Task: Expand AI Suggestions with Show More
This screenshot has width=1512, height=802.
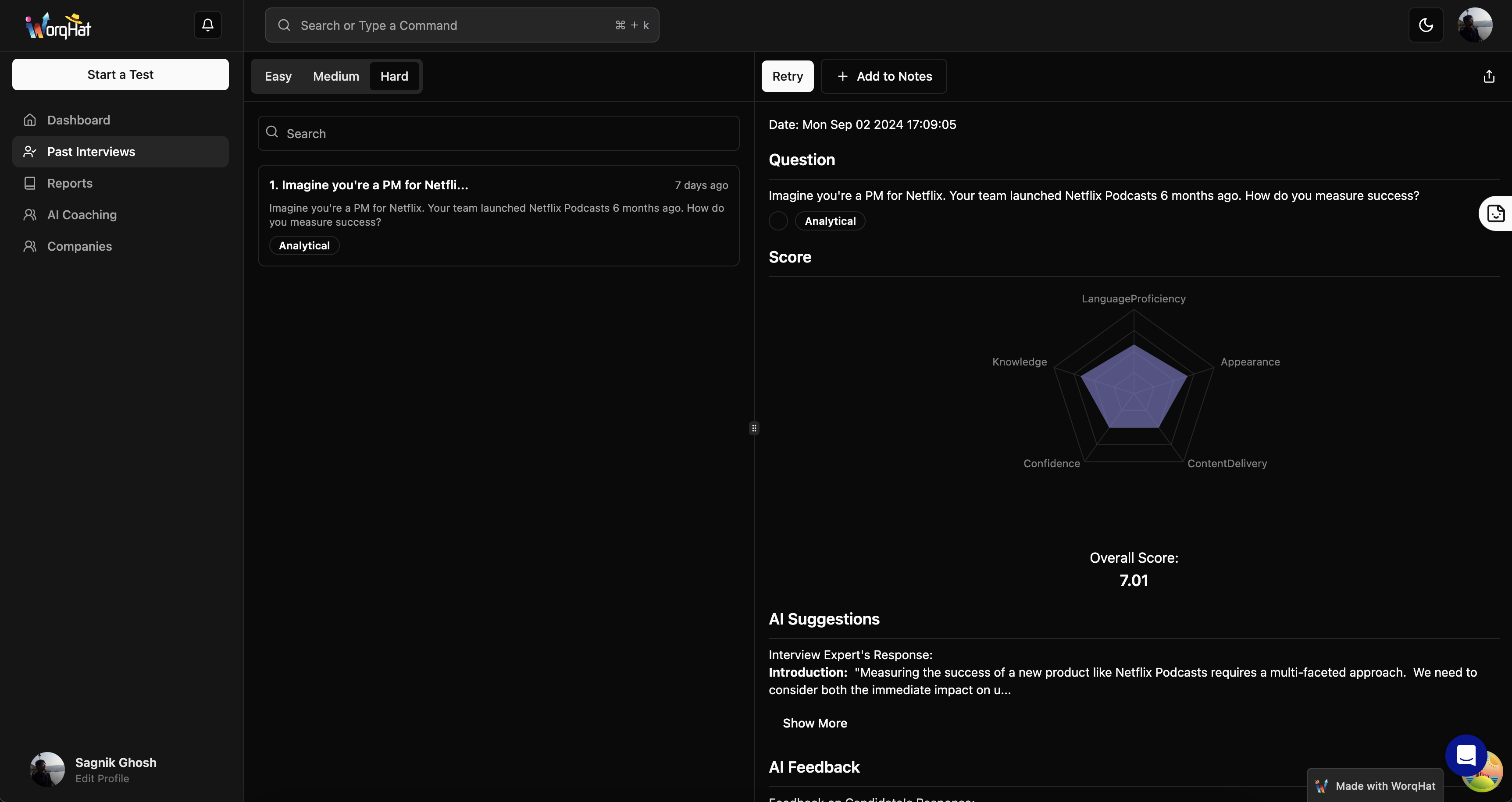Action: pyautogui.click(x=814, y=724)
